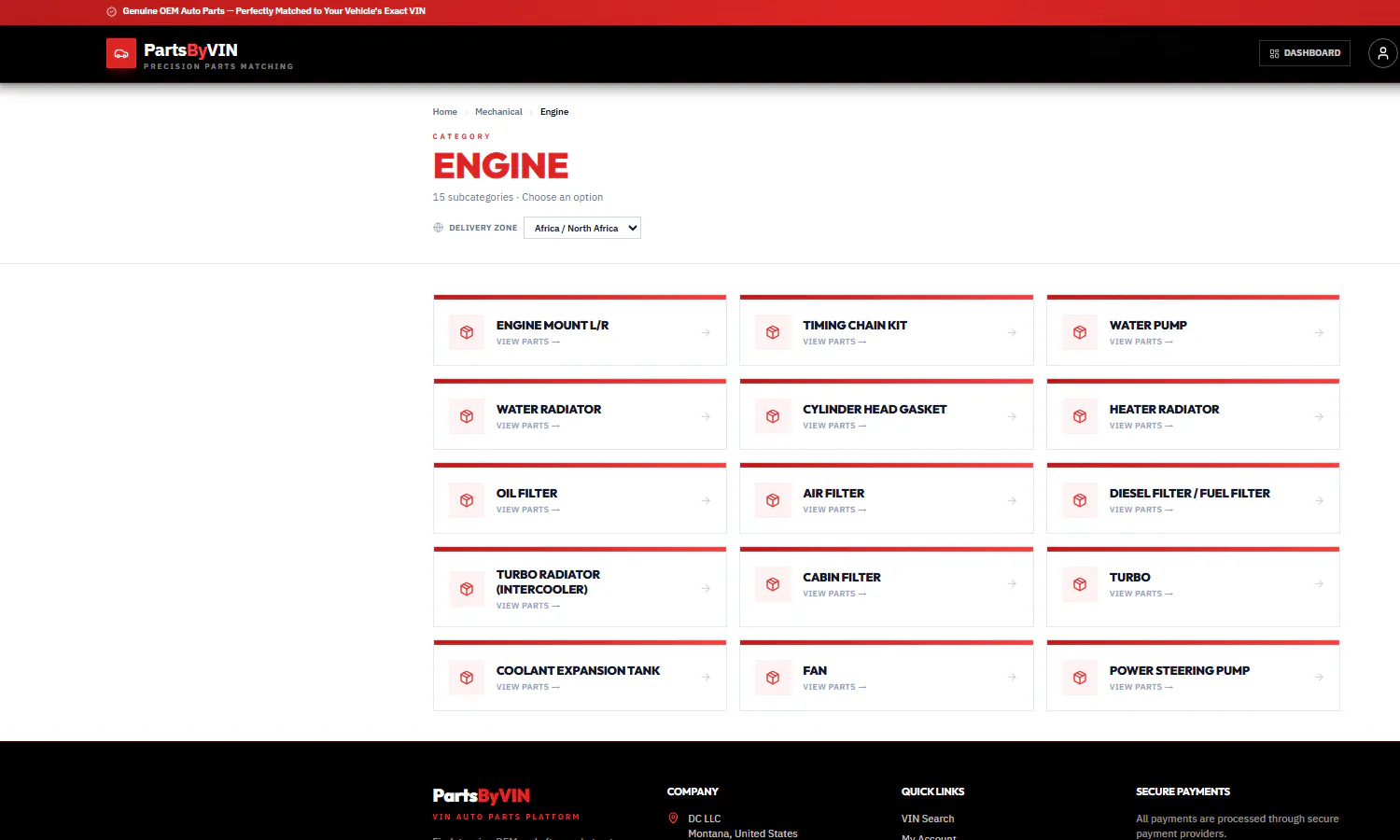Open the Cabin Filter category title

click(842, 578)
